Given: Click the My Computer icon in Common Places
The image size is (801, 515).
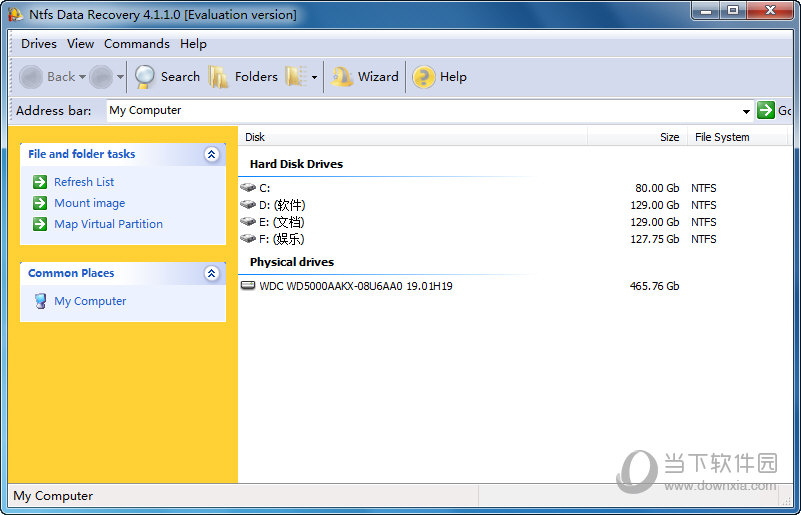Looking at the screenshot, I should point(40,301).
